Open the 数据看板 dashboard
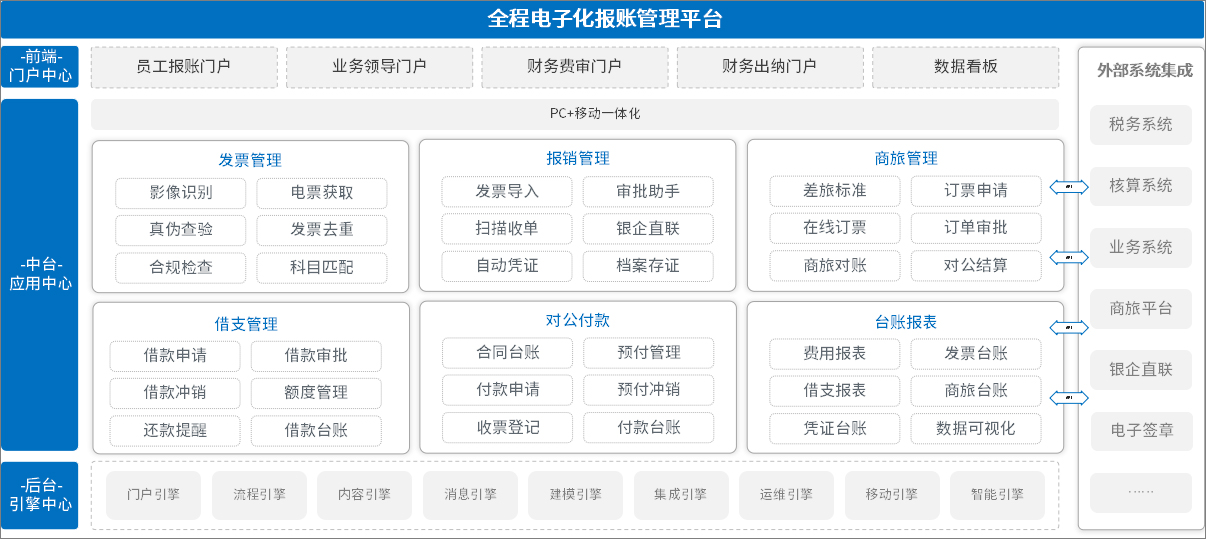The width and height of the screenshot is (1206, 539). pos(965,67)
